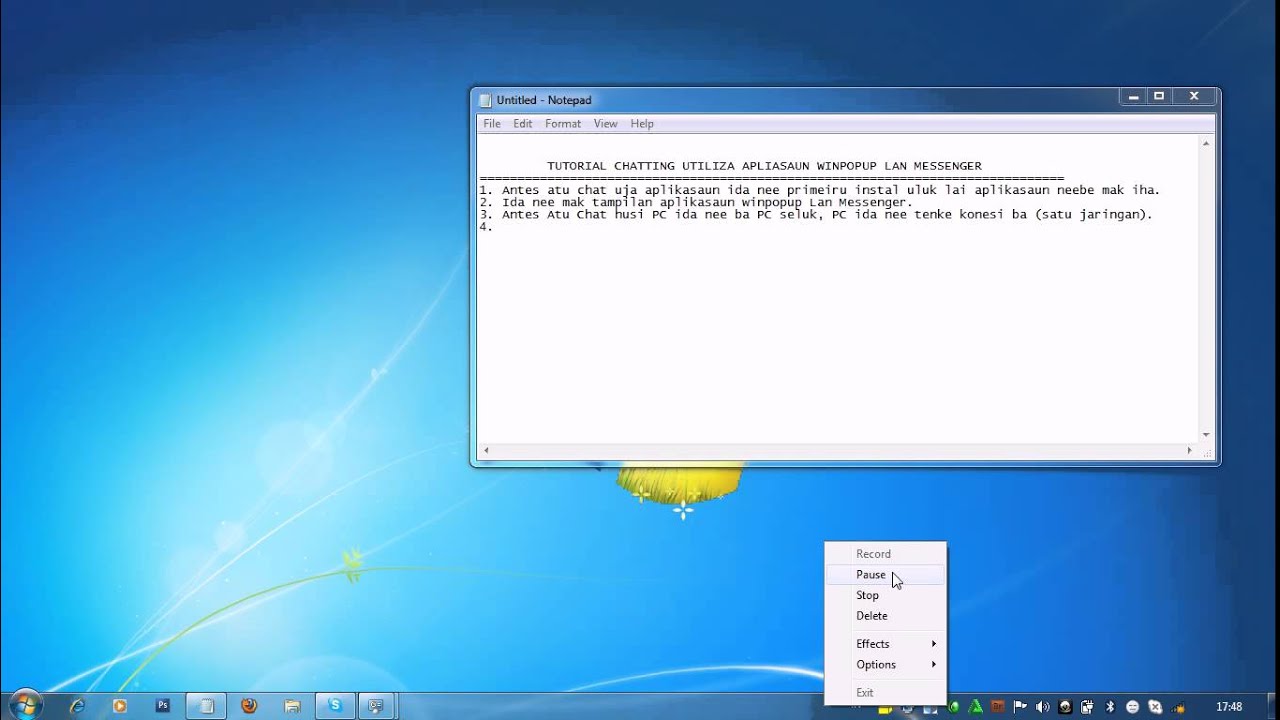Click line '1. Antes atu chat uja aplikasaun'

820,190
